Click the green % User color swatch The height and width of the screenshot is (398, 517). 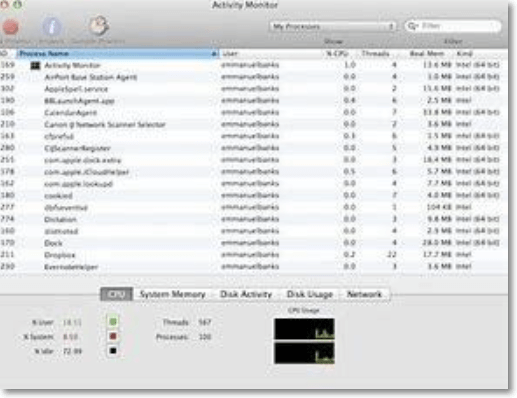113,322
